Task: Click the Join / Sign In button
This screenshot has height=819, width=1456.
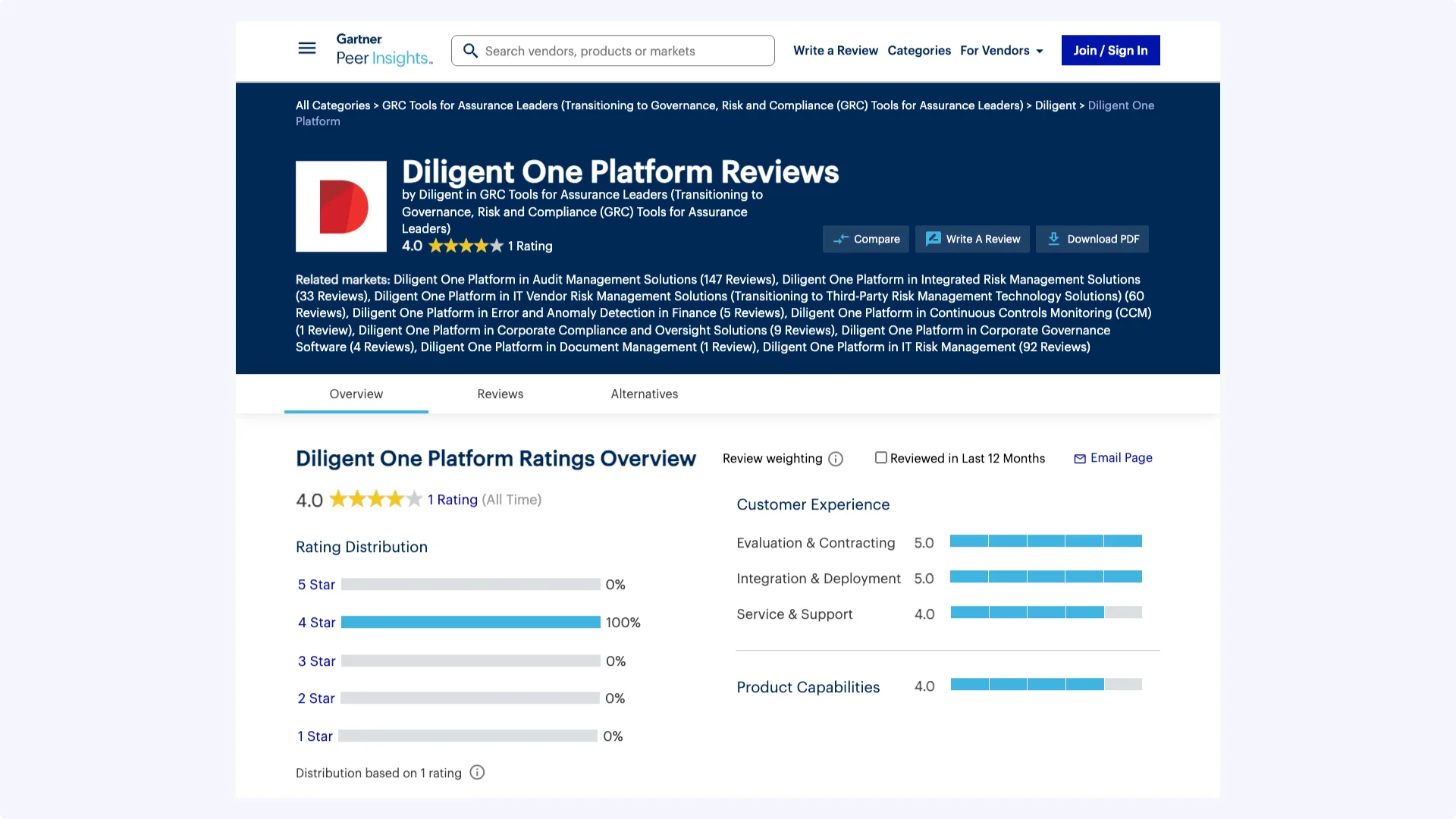Action: [1110, 50]
